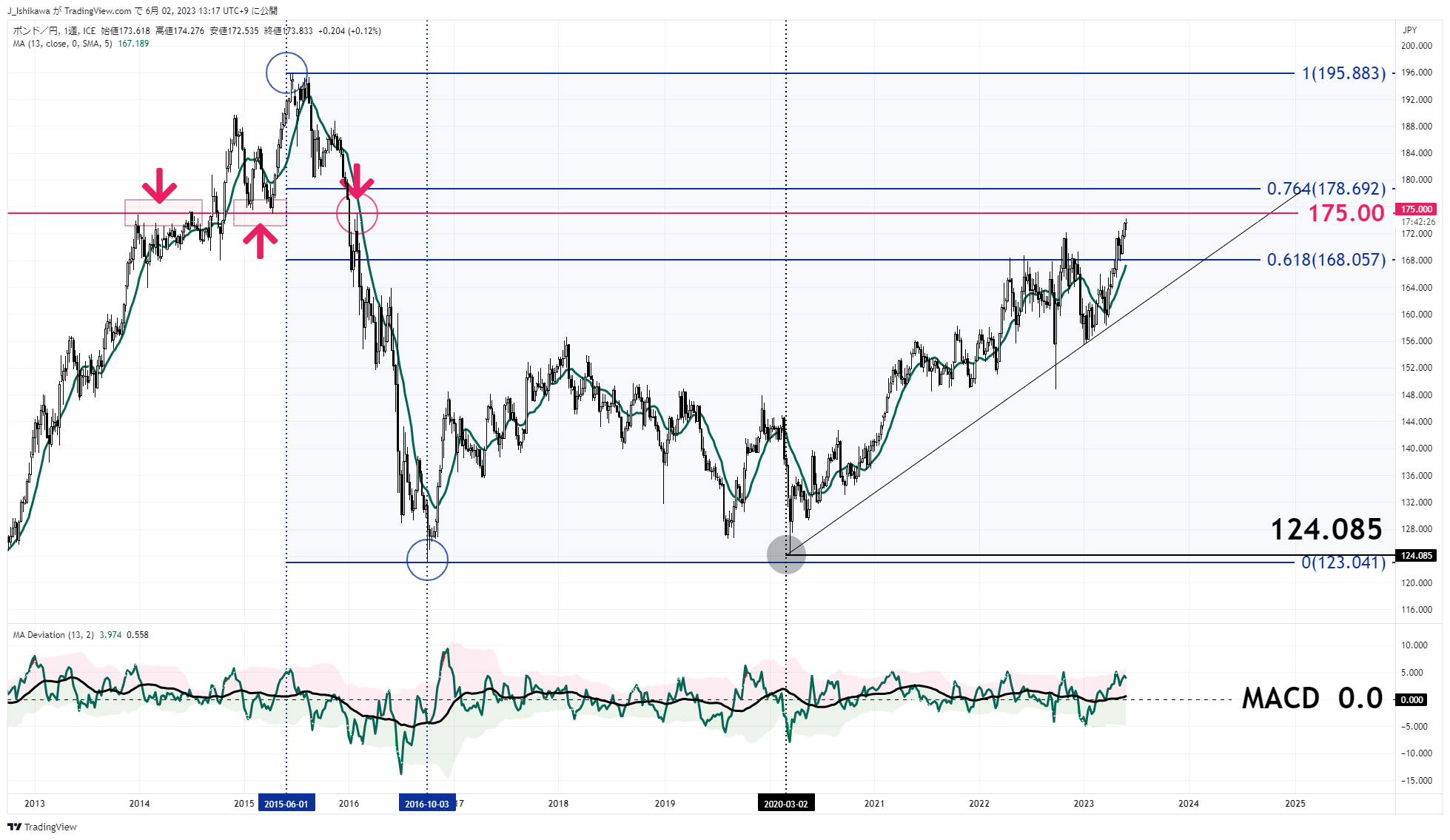Click the 2018 label on the time axis
The image size is (1450, 840).
(558, 804)
